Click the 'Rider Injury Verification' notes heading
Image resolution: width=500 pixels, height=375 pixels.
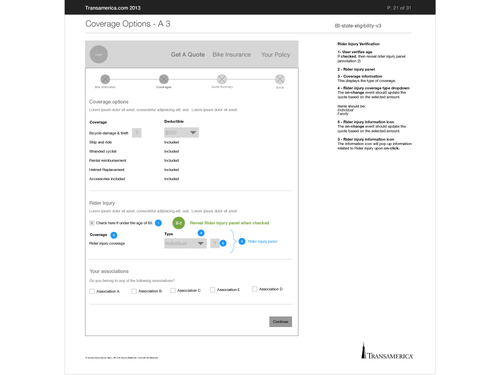click(358, 44)
